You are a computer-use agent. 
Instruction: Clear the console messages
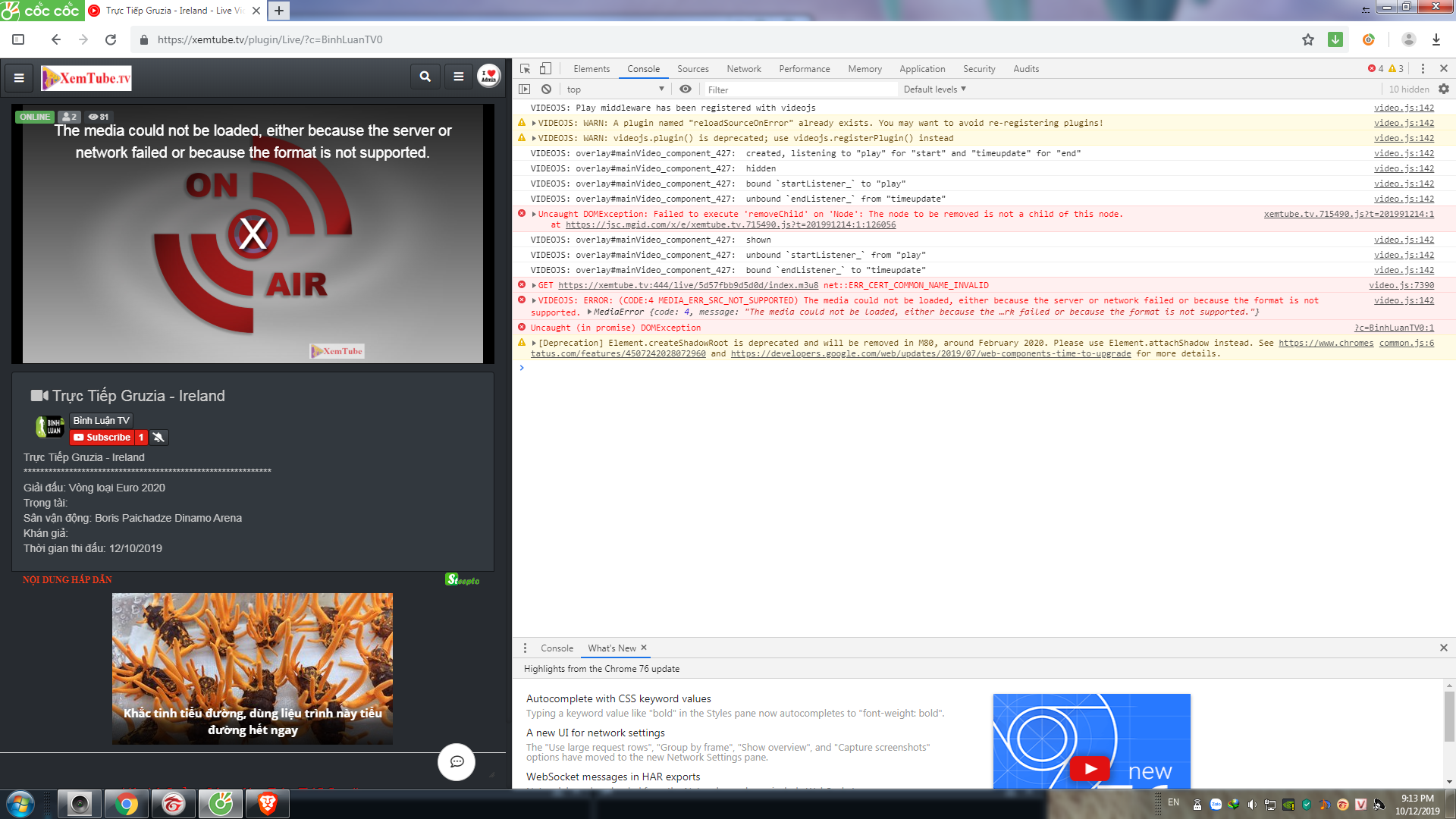(548, 89)
